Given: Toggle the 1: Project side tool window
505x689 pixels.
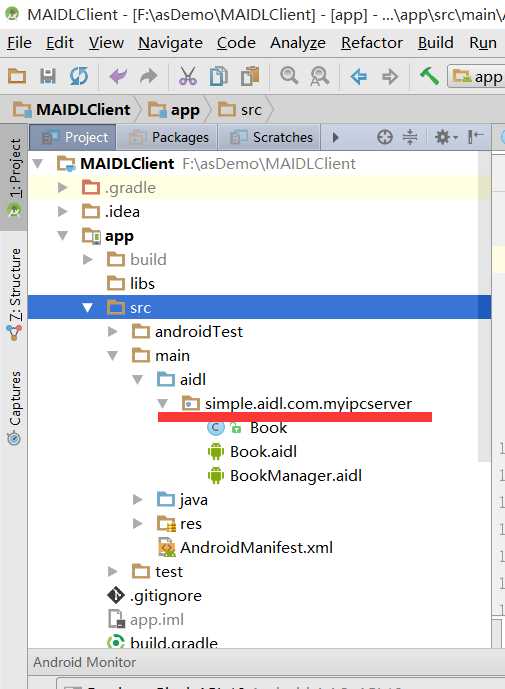Looking at the screenshot, I should click(x=14, y=177).
